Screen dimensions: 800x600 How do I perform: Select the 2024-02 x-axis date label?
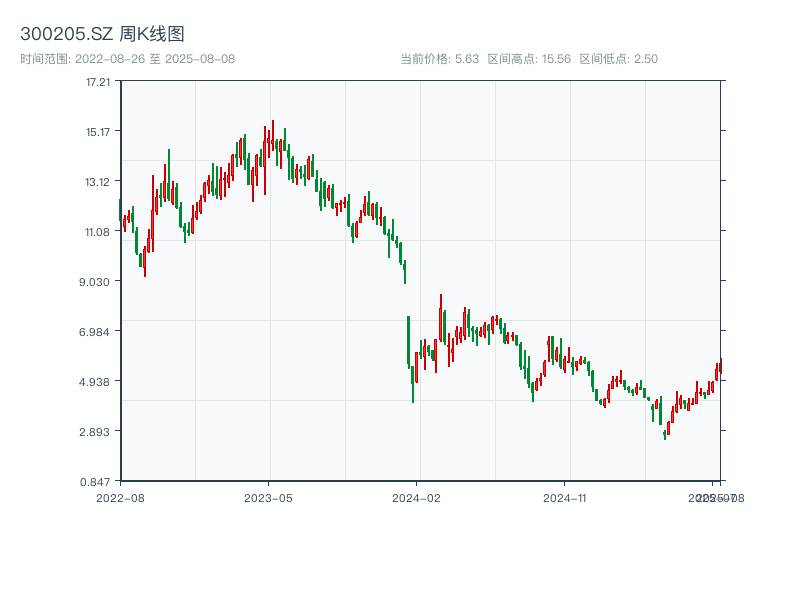coord(416,497)
